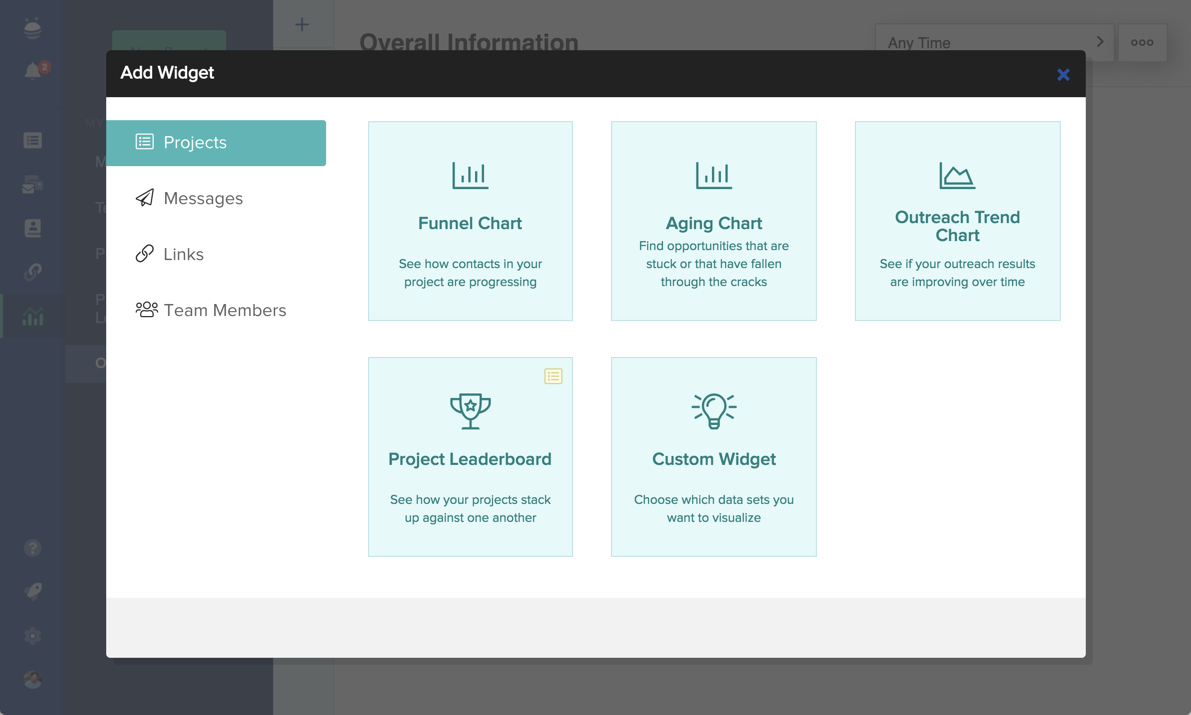The width and height of the screenshot is (1191, 715).
Task: Close the Add Widget dialog
Action: [1063, 75]
